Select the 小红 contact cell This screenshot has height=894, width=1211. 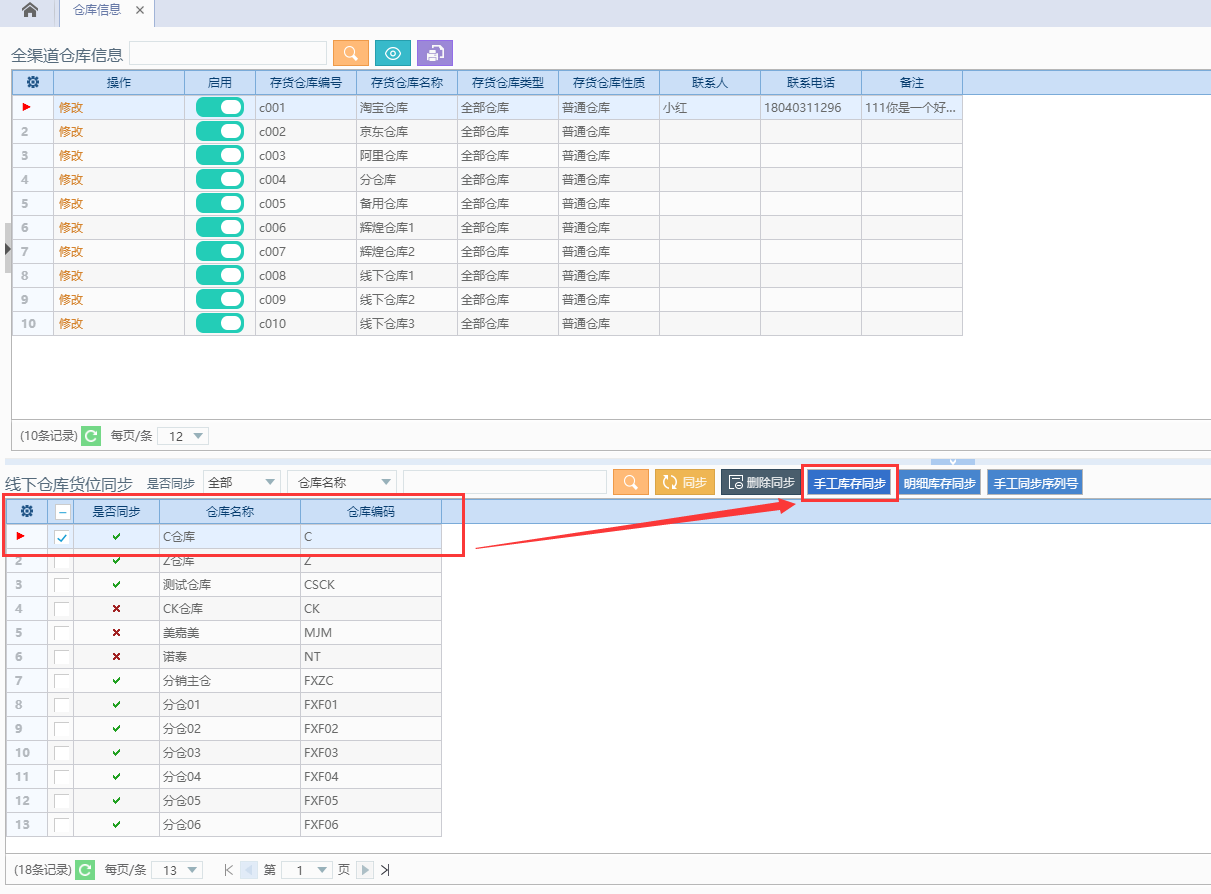pyautogui.click(x=710, y=107)
